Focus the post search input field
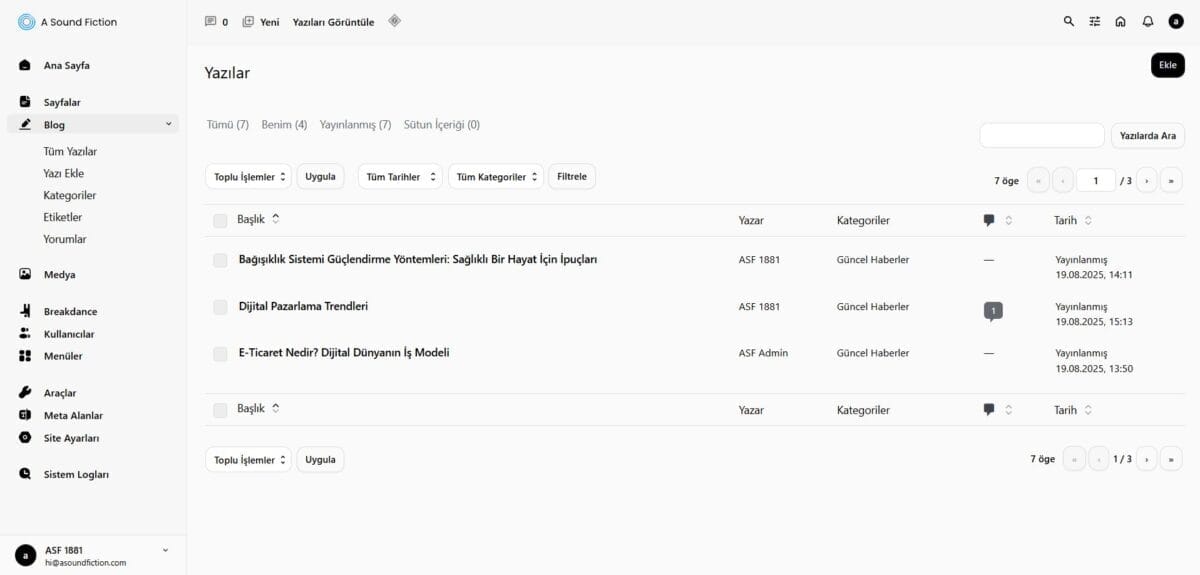The height and width of the screenshot is (575, 1200). point(1041,135)
